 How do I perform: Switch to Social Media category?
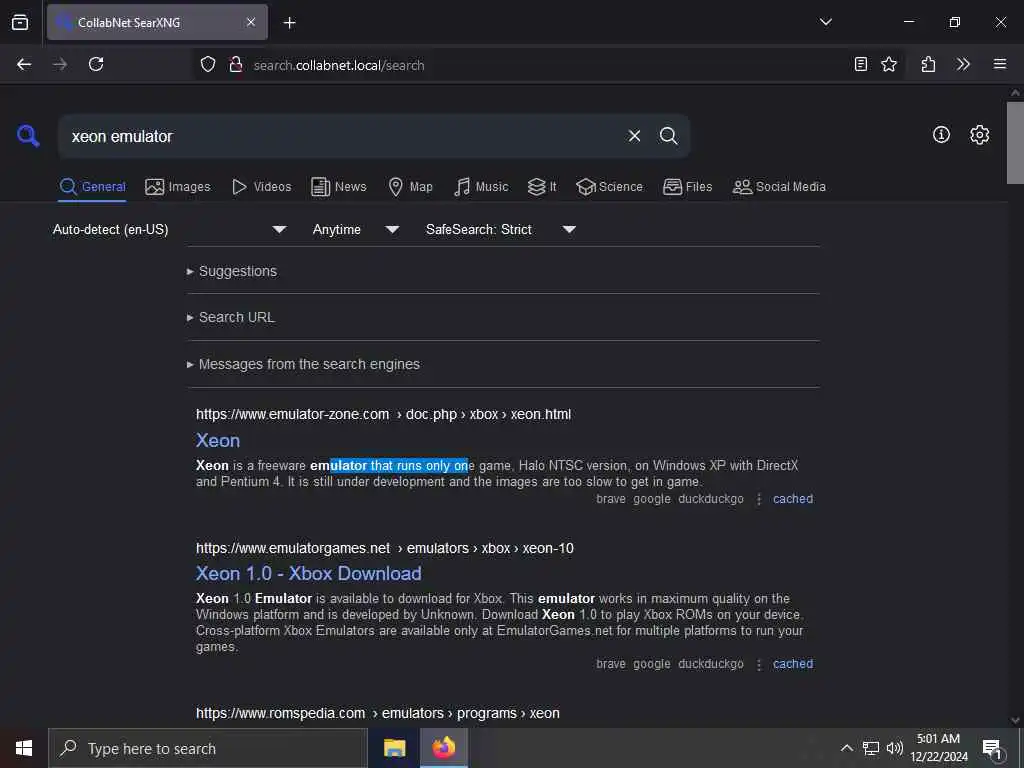[779, 187]
